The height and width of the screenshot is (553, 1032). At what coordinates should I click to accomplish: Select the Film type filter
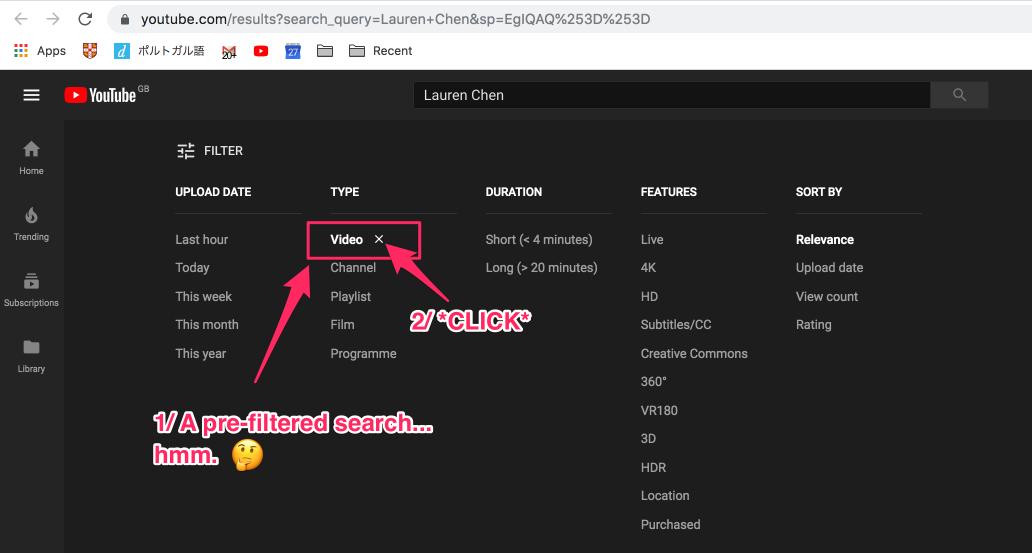pos(342,325)
